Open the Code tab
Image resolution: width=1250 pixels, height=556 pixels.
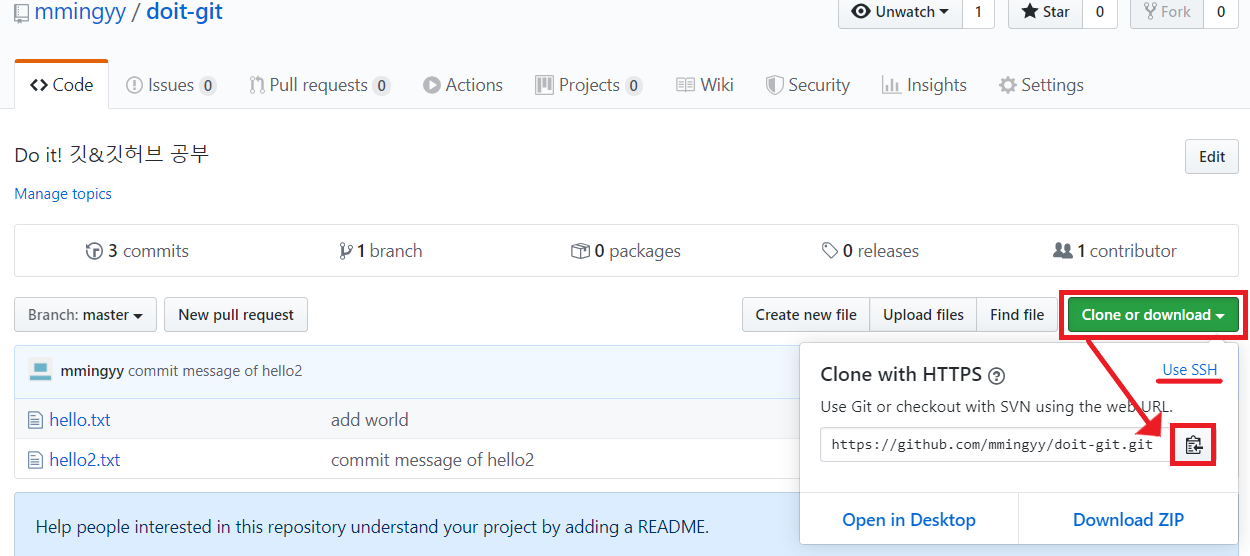click(62, 85)
